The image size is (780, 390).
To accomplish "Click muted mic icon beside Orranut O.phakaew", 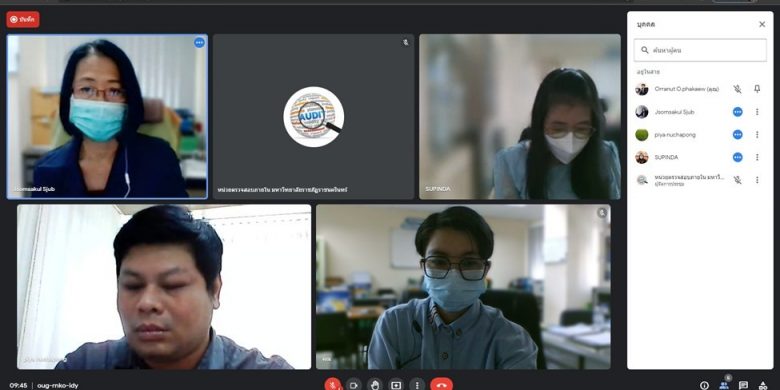I will tap(737, 89).
